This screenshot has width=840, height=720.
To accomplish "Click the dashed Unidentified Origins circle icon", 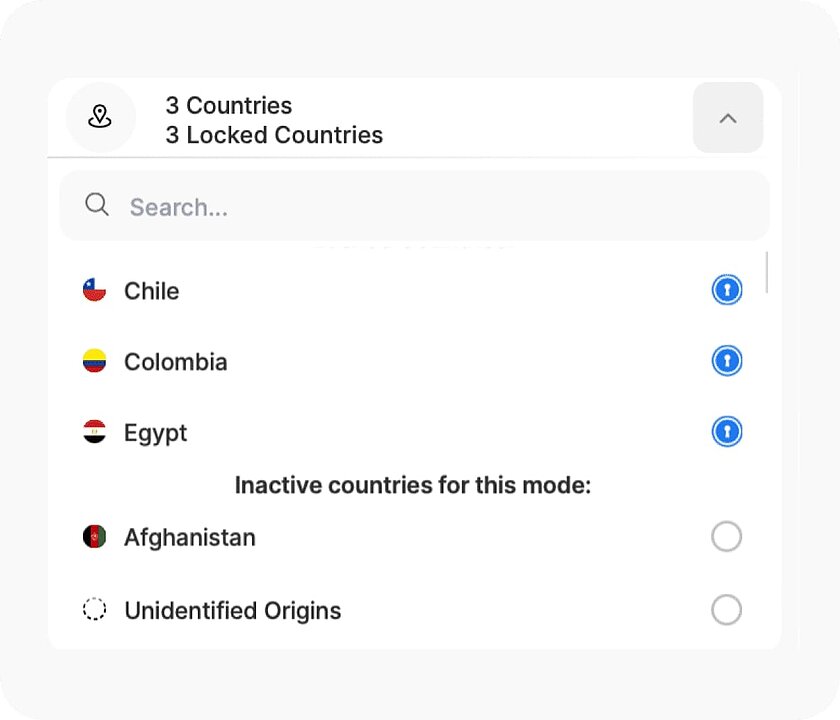I will (95, 610).
